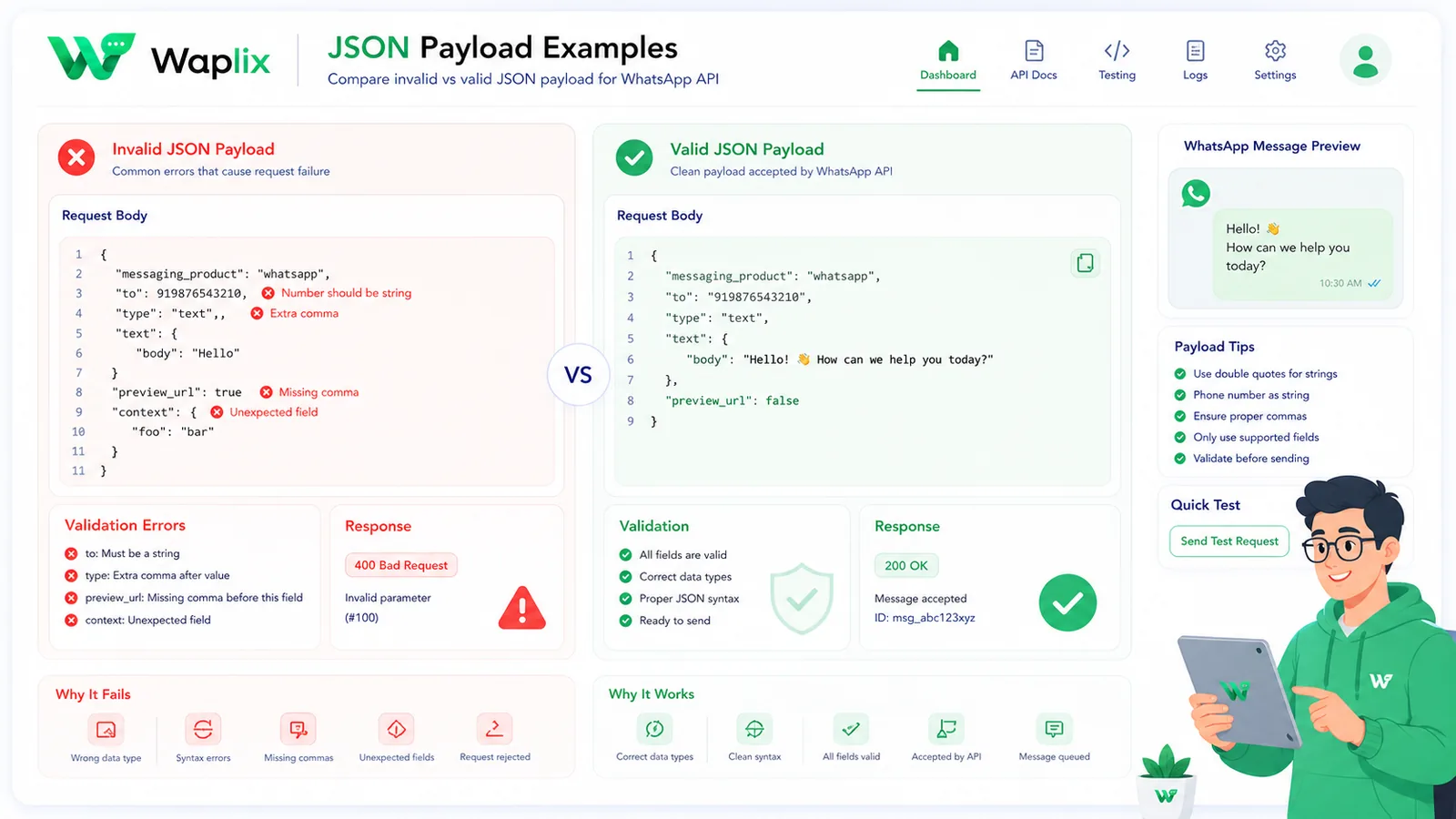Click the Clean syntax icon
Screen dimensions: 1456x819
[754, 729]
